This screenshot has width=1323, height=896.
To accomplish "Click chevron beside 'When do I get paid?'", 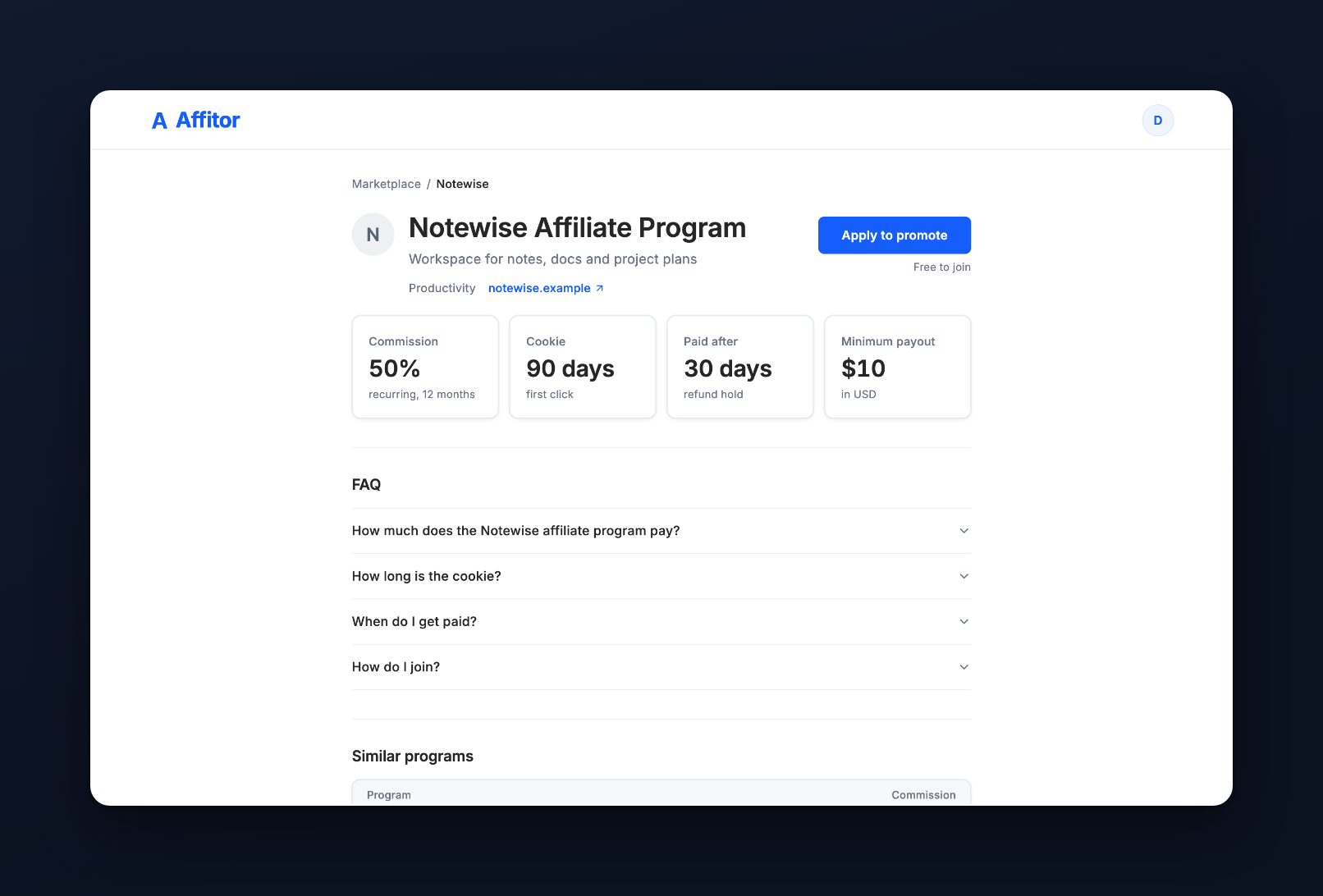I will [x=964, y=622].
